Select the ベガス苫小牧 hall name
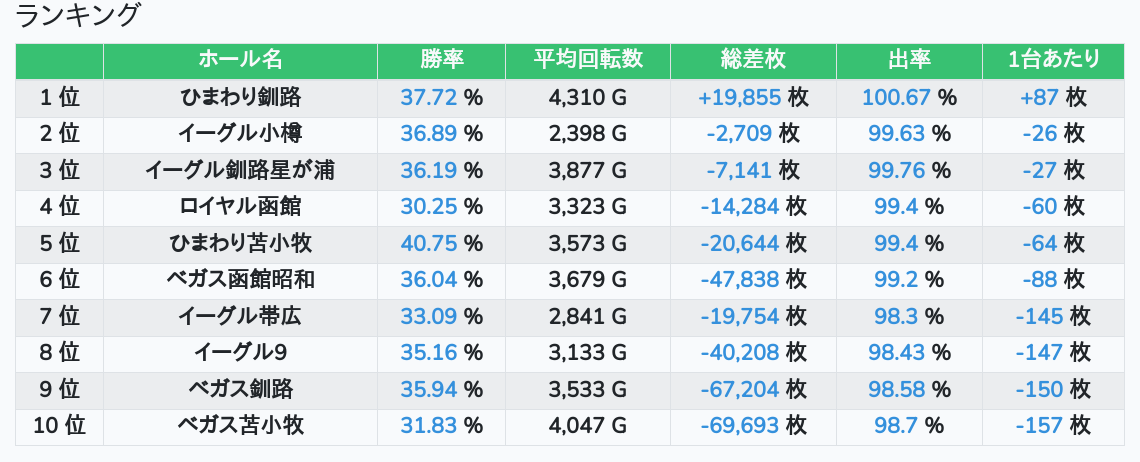 240,426
